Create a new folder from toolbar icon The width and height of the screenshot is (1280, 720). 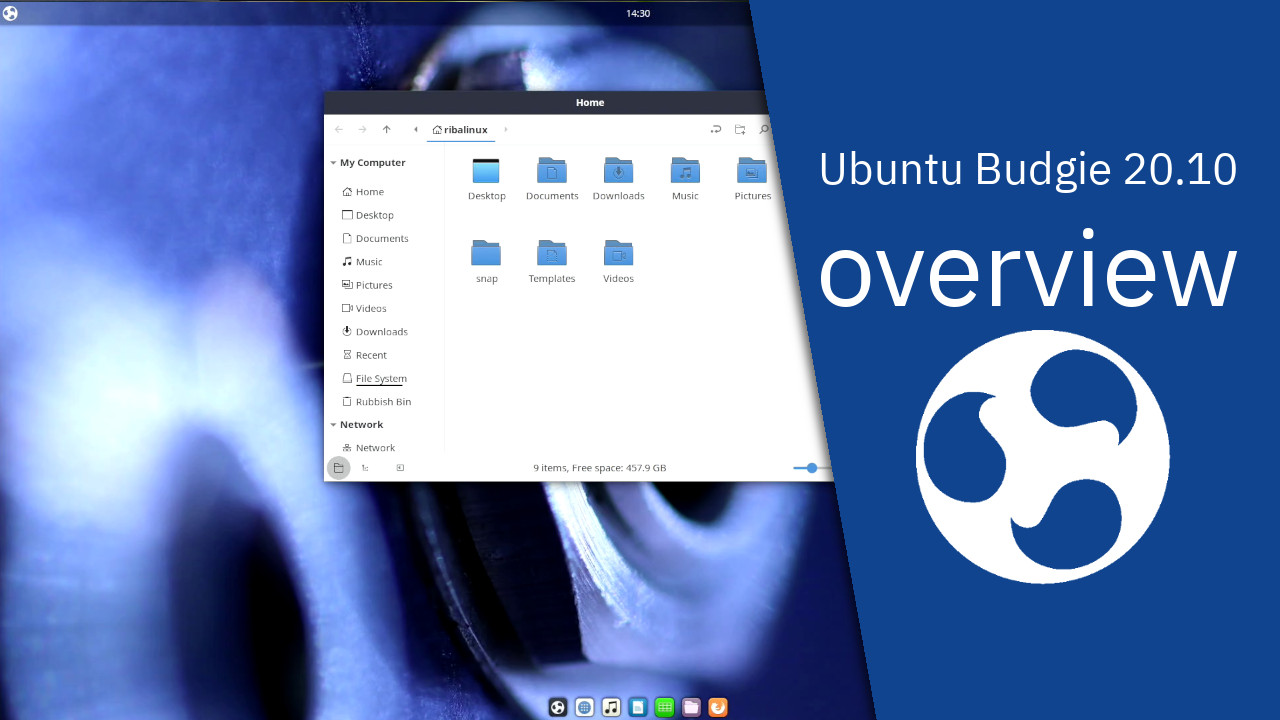[740, 130]
